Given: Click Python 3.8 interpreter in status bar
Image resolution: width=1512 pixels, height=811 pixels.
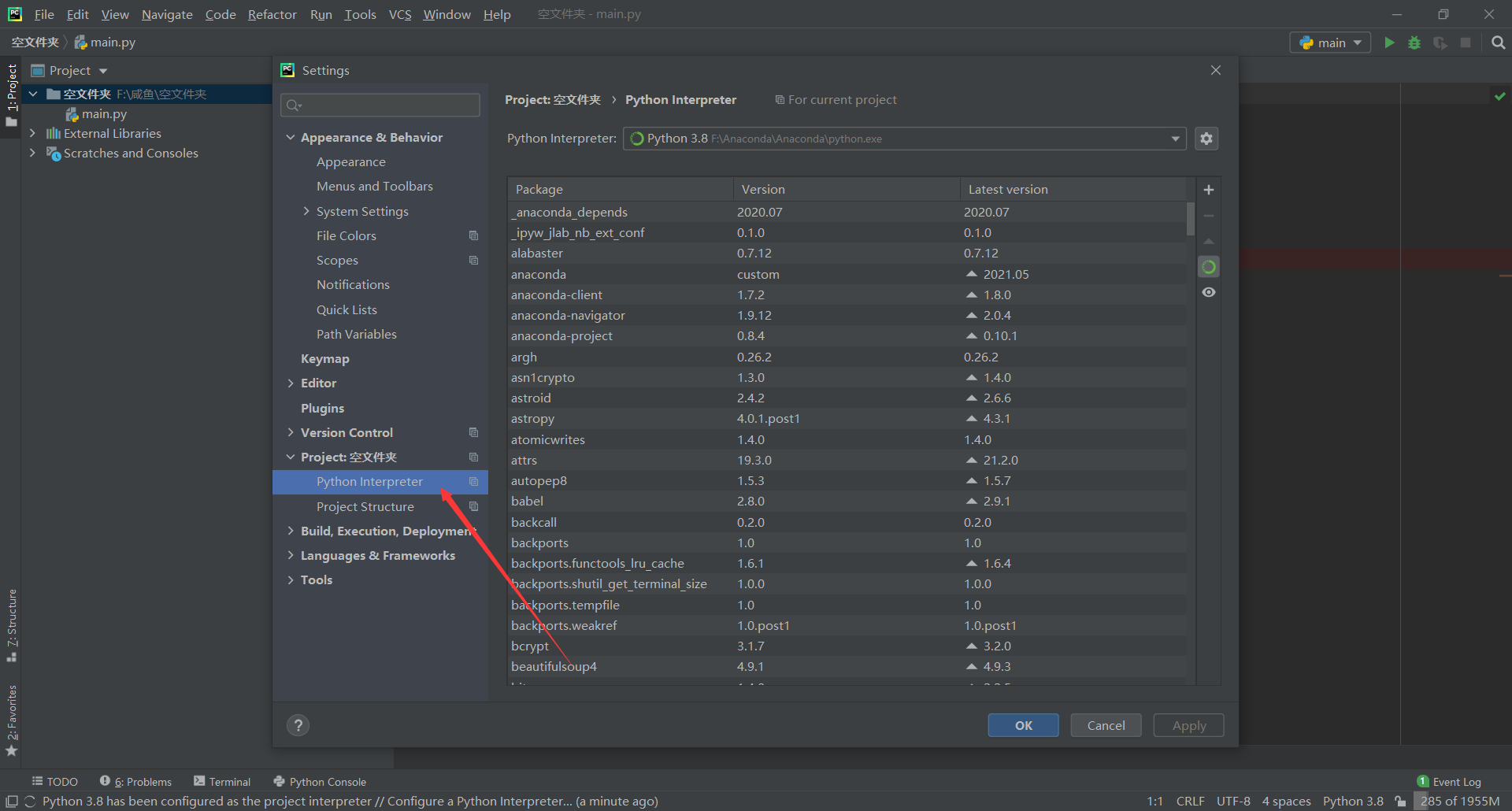Looking at the screenshot, I should [1353, 802].
